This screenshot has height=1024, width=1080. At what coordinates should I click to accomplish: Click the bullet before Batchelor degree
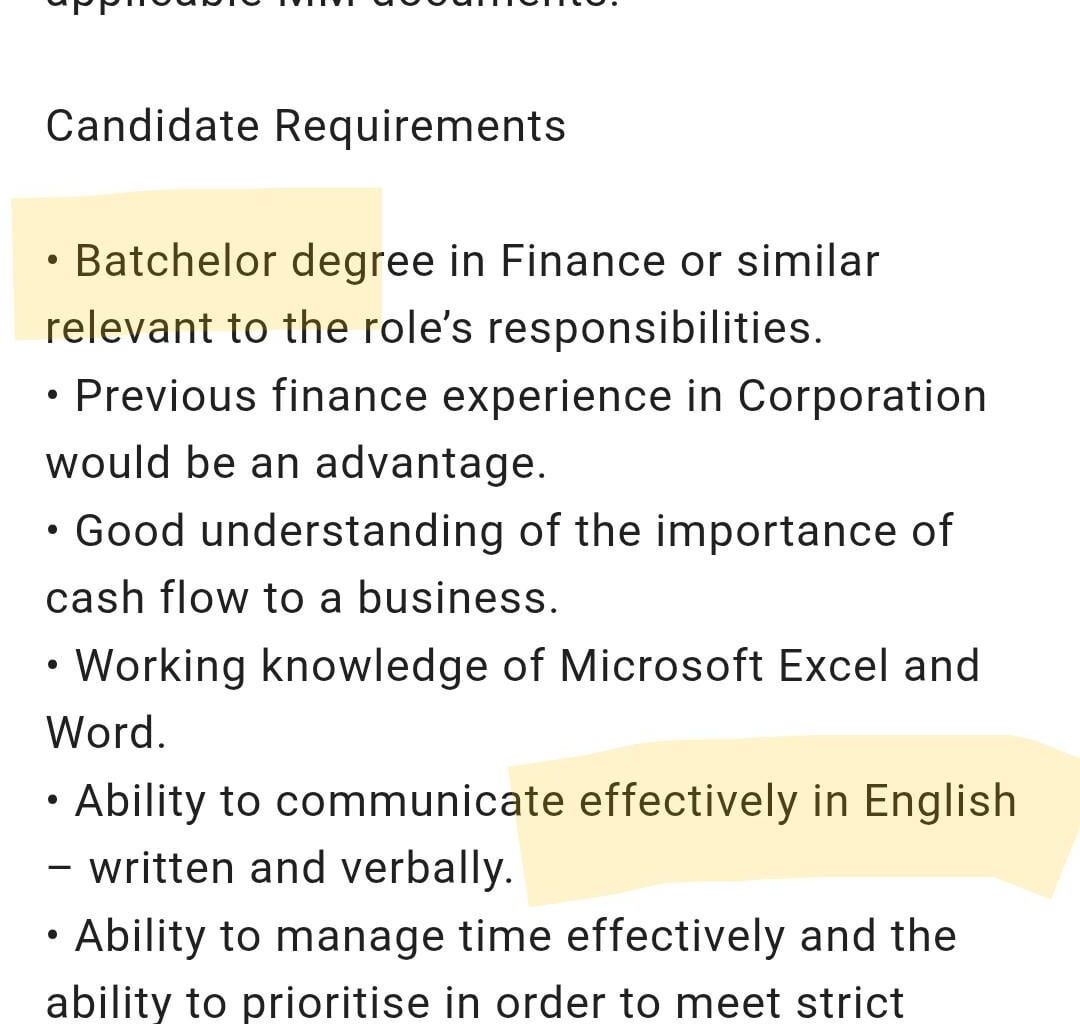click(53, 261)
